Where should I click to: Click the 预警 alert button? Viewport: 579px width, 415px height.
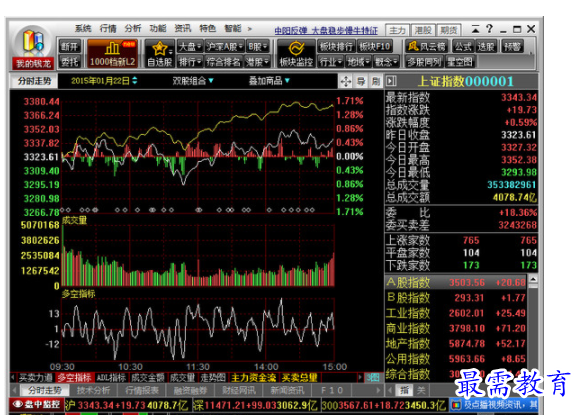click(512, 47)
